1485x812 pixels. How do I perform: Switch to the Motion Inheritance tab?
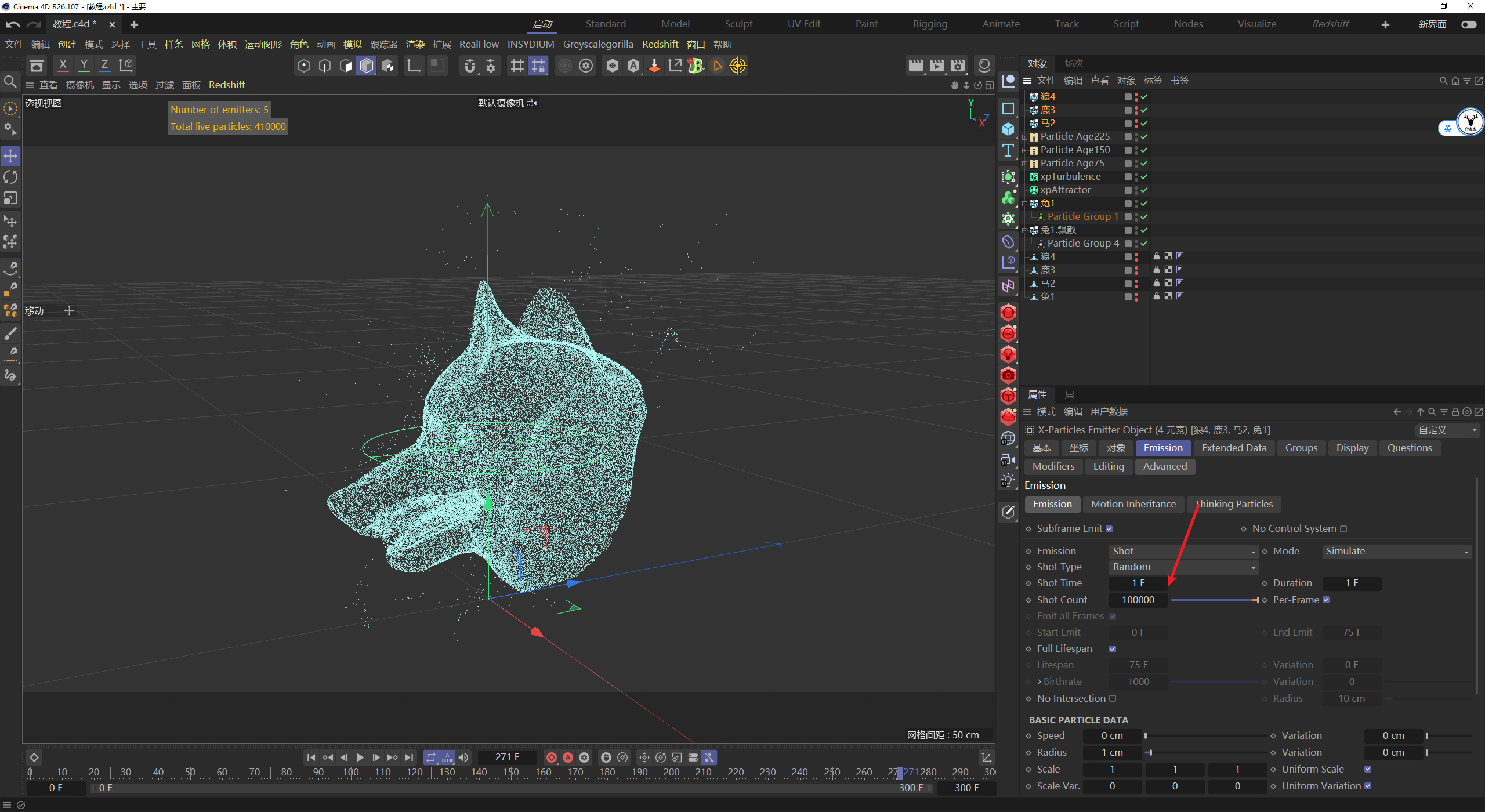[x=1133, y=505]
